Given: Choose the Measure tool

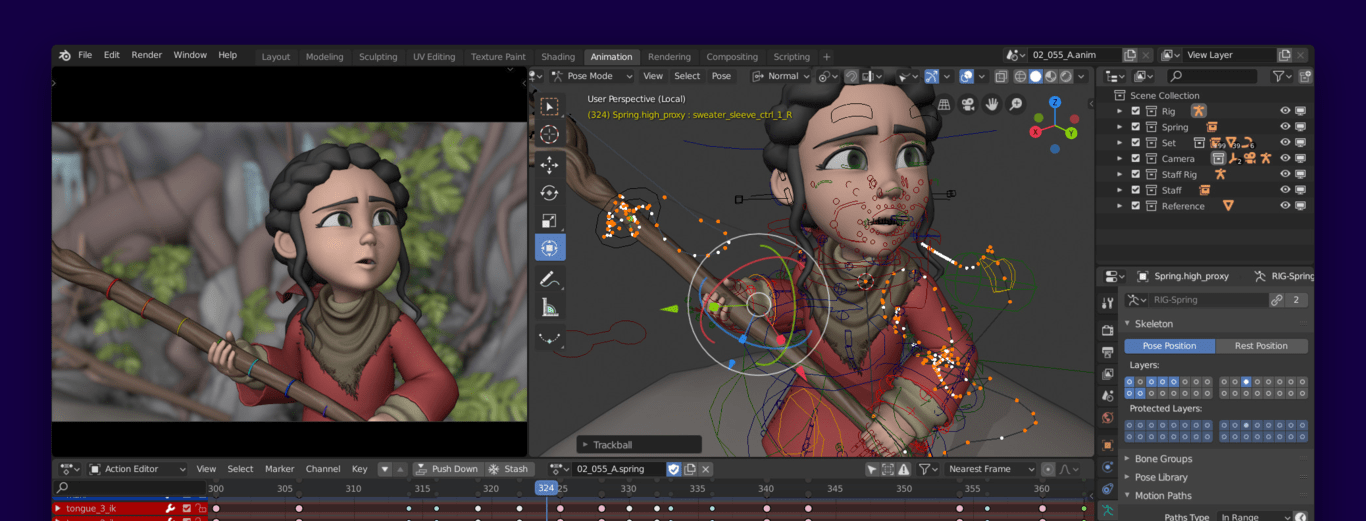Looking at the screenshot, I should [550, 307].
